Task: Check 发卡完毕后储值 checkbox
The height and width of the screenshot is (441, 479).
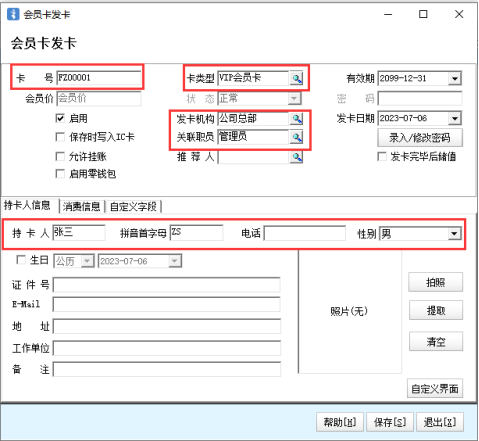Action: coord(382,156)
